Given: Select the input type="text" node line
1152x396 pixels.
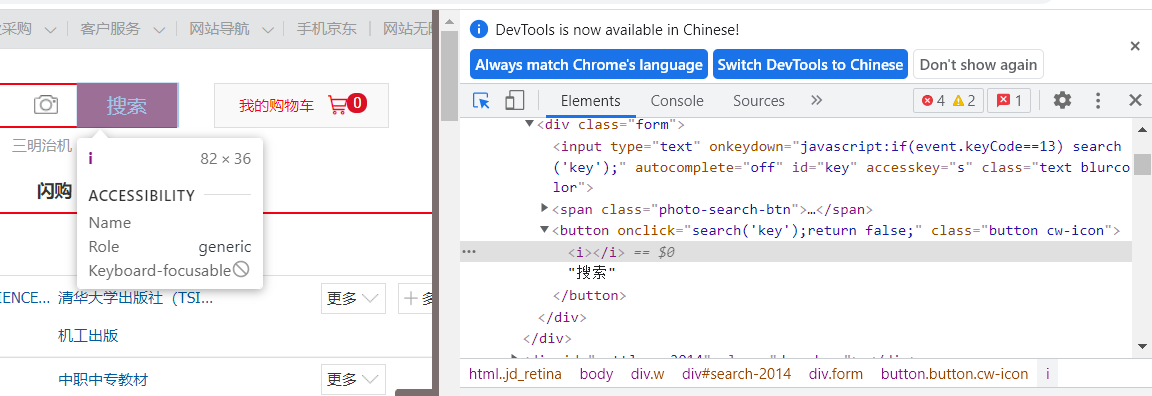Looking at the screenshot, I should tap(841, 167).
